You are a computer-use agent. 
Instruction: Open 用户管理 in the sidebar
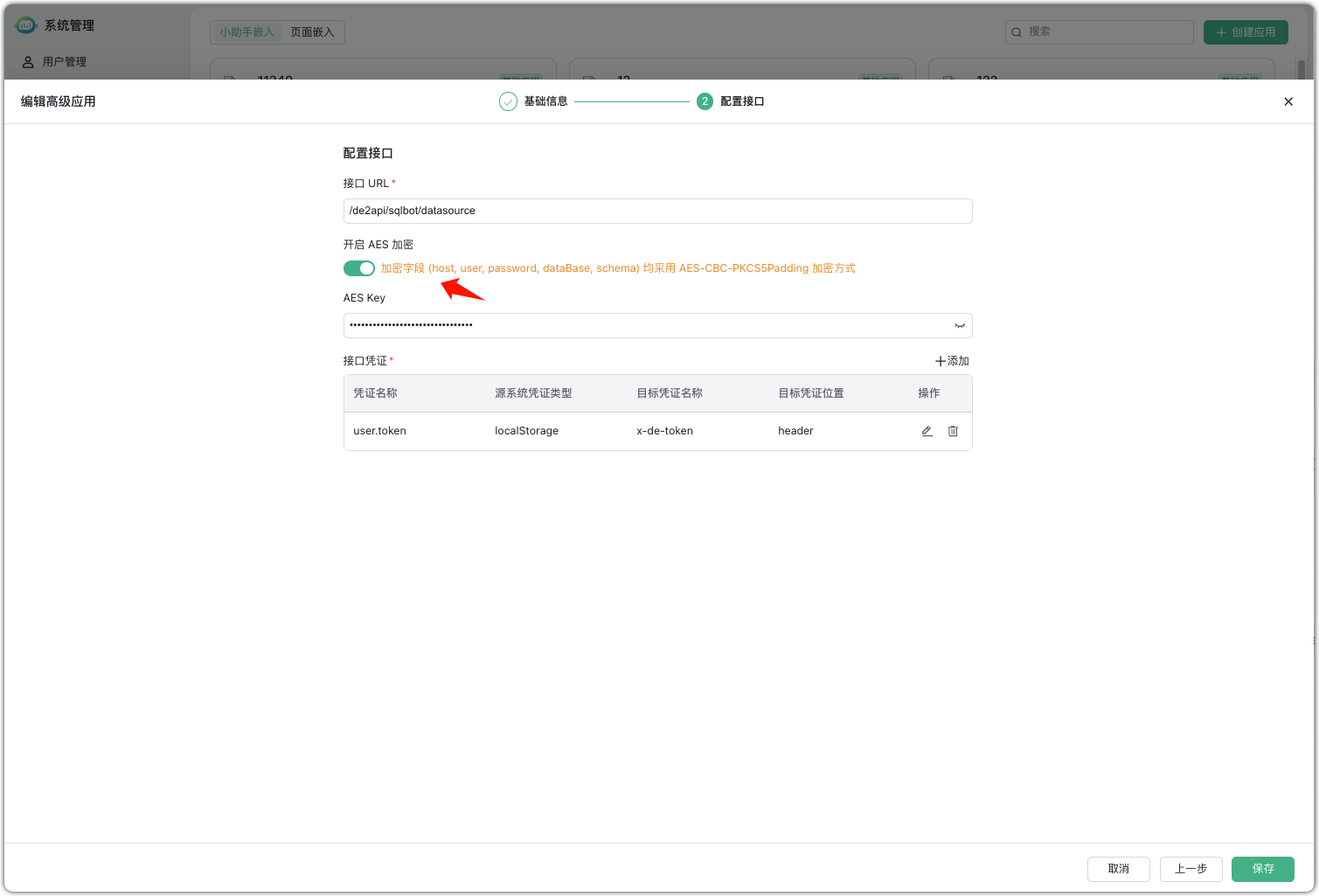64,62
